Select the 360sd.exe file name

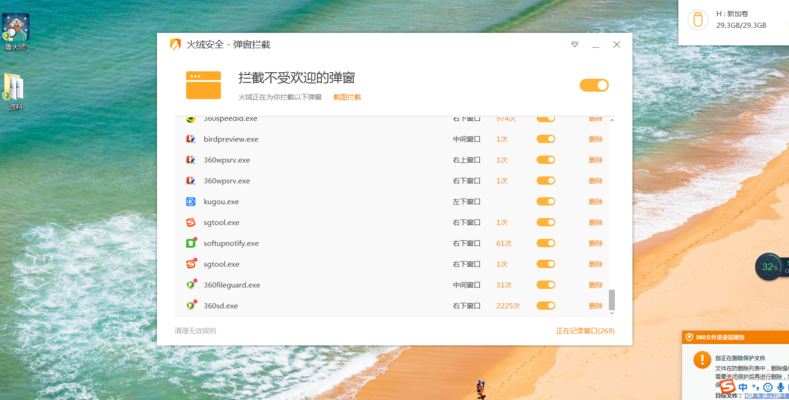[x=221, y=305]
